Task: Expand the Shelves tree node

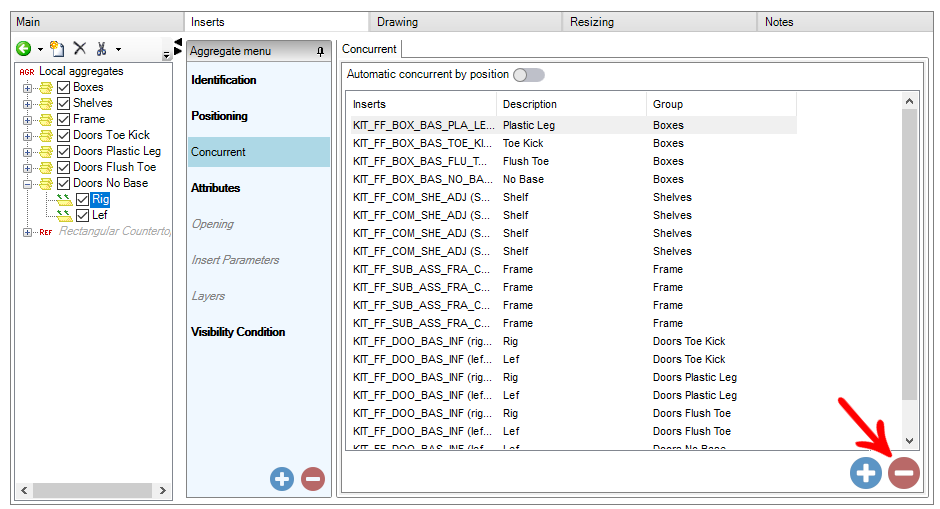Action: [27, 104]
